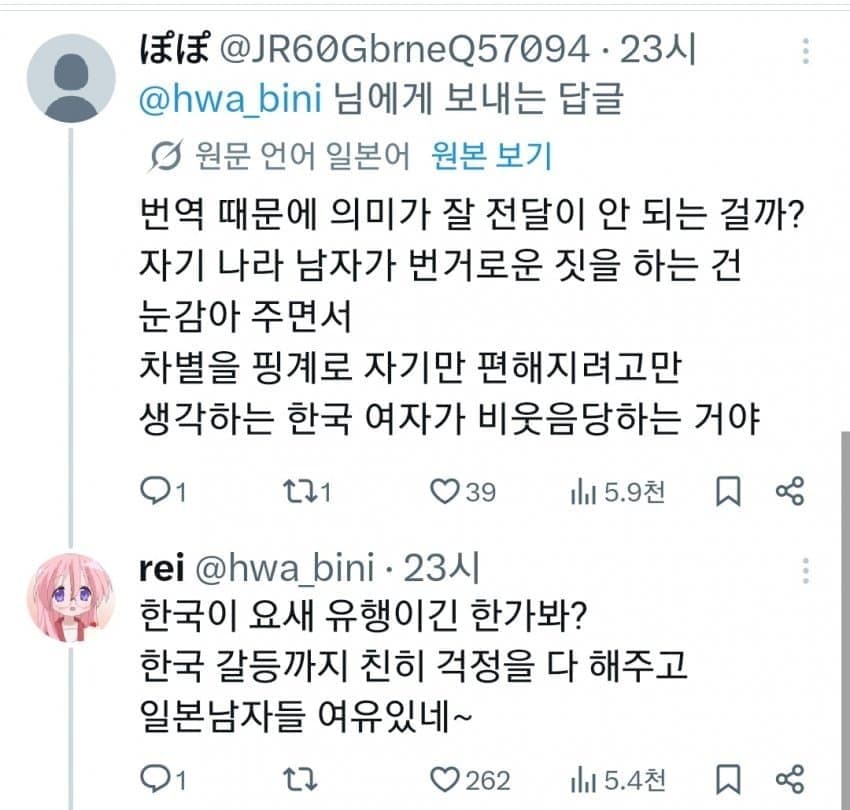Open more options on rei's tweet

click(x=806, y=570)
